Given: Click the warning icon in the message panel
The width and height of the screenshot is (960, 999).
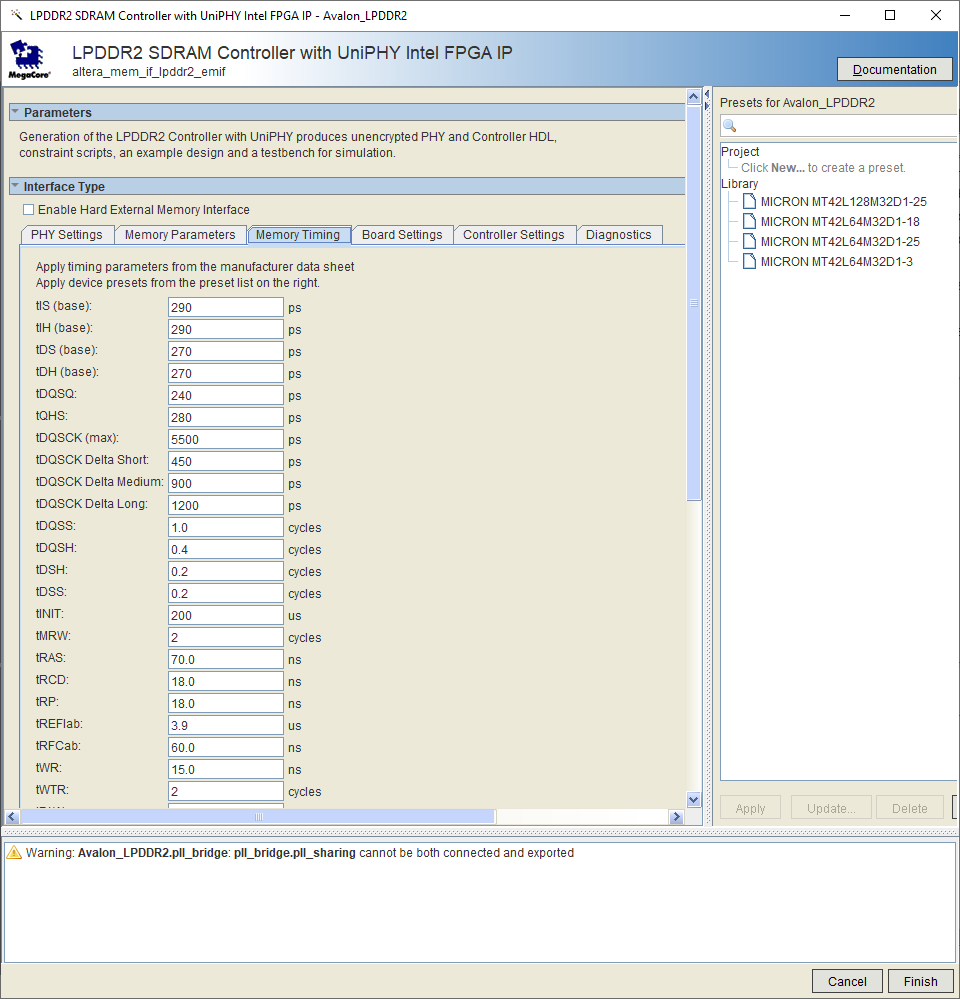Looking at the screenshot, I should (14, 853).
